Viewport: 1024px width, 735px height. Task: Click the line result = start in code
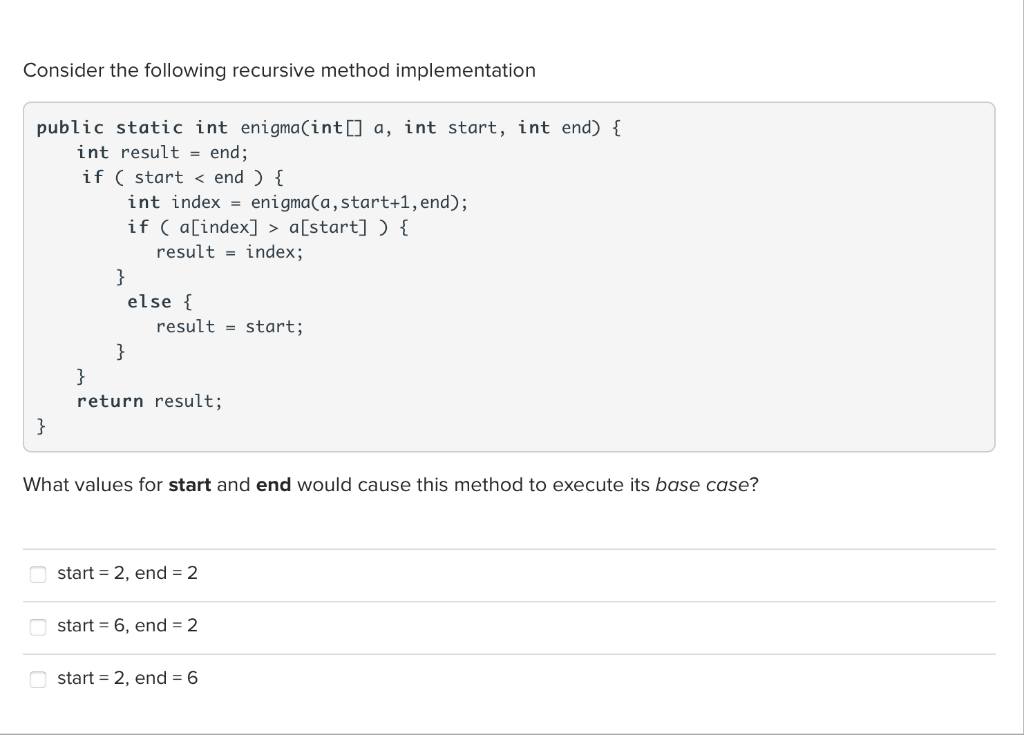click(x=230, y=326)
